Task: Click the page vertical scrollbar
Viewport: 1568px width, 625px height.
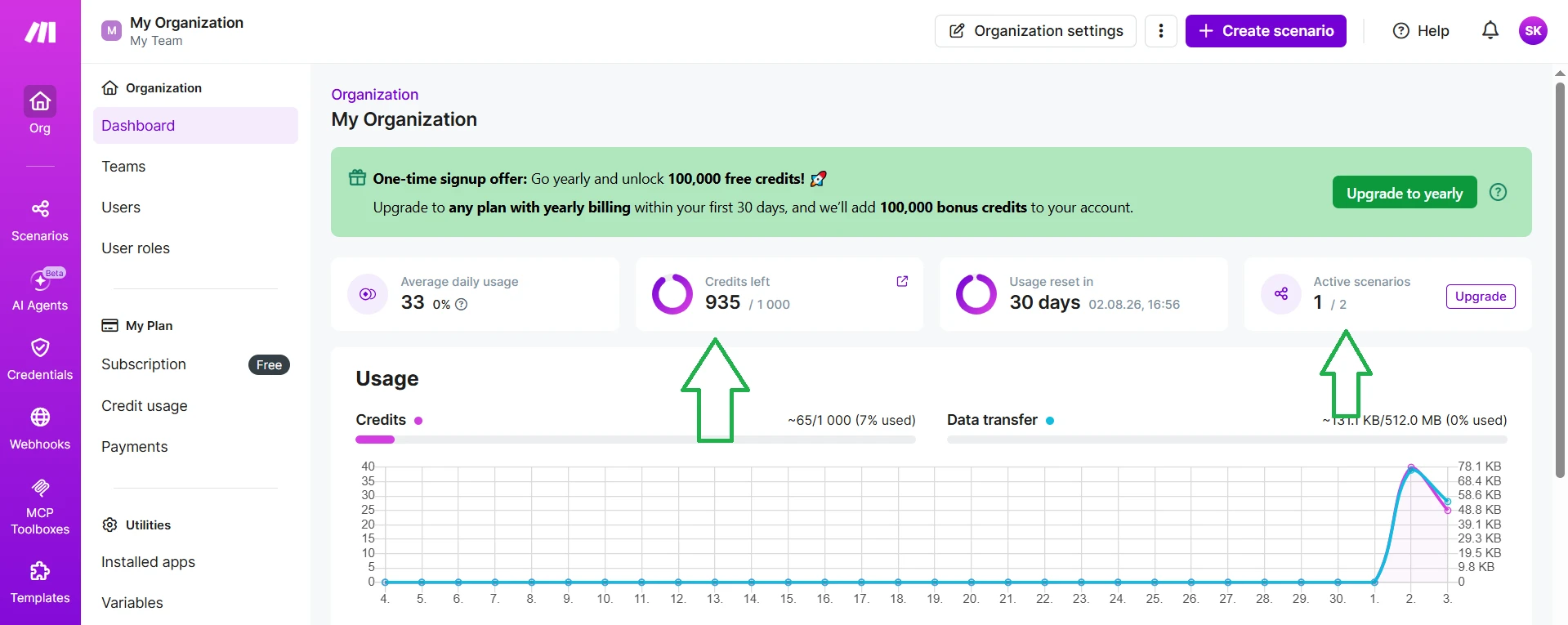Action: pyautogui.click(x=1560, y=278)
